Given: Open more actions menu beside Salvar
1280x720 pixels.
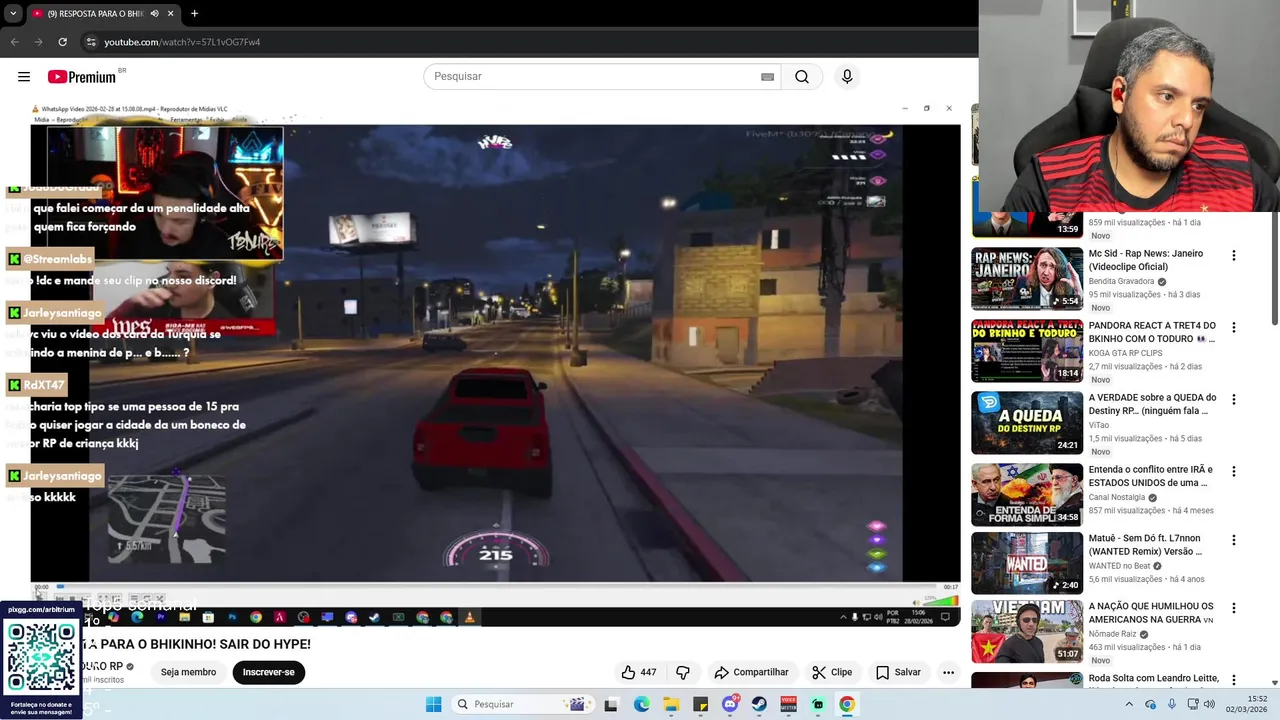Looking at the screenshot, I should click(x=948, y=672).
